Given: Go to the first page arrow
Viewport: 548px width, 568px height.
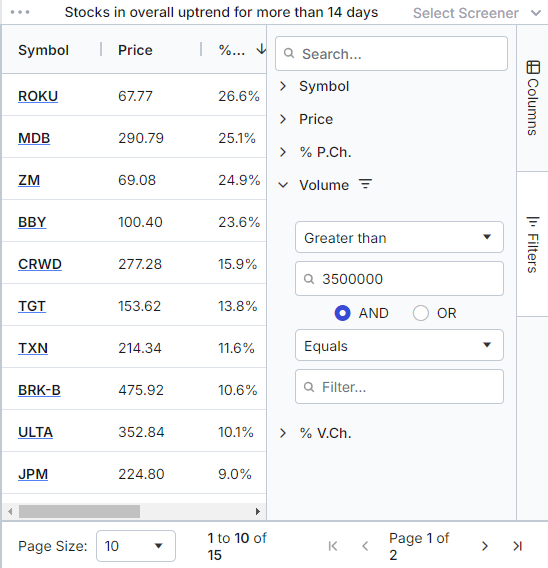Looking at the screenshot, I should pos(332,546).
